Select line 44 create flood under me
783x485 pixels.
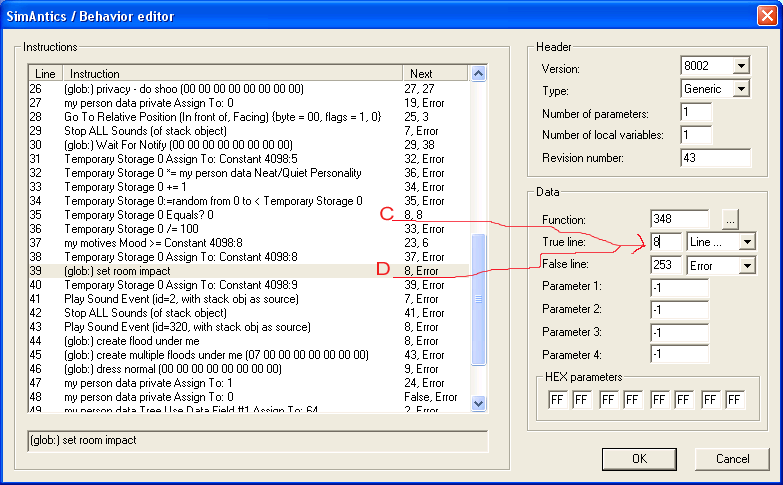point(248,341)
